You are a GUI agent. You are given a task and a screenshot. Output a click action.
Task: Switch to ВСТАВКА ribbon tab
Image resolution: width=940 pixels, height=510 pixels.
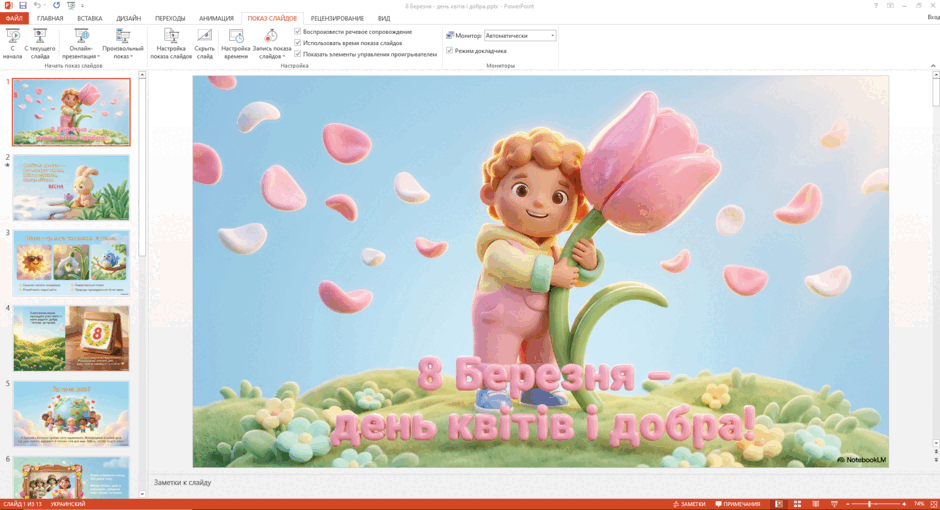pos(89,19)
